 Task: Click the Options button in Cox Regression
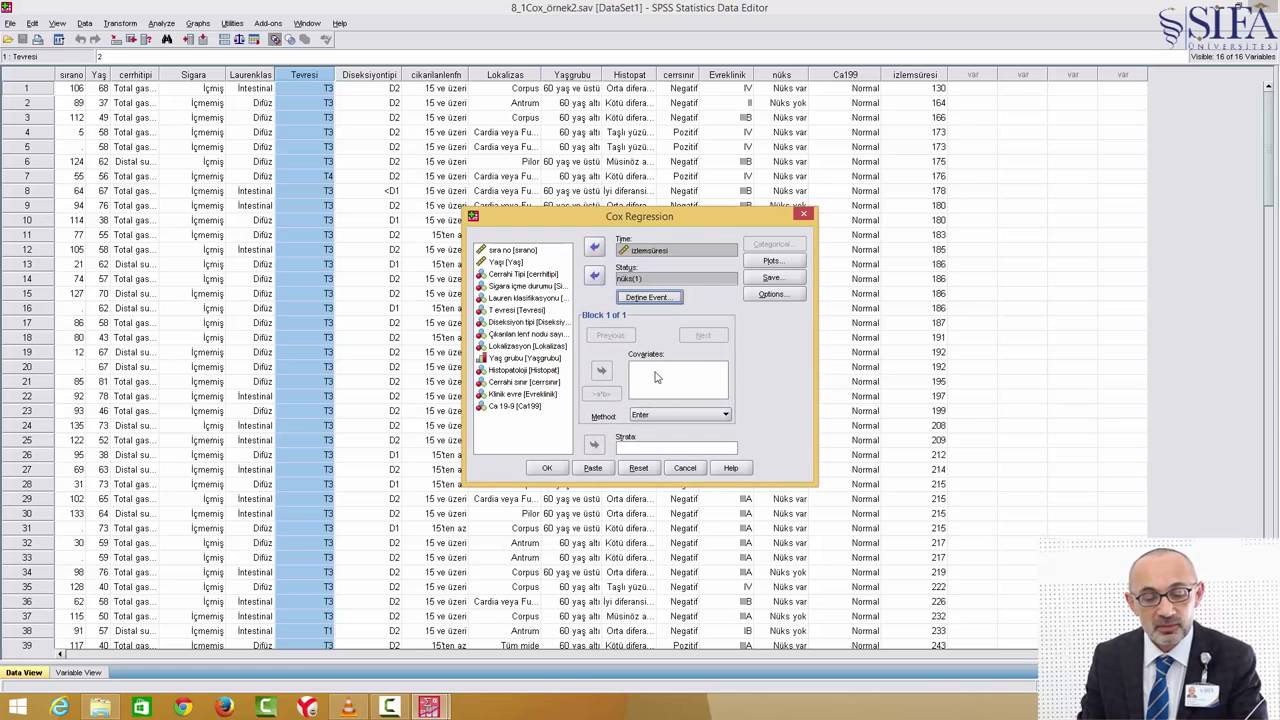[774, 294]
